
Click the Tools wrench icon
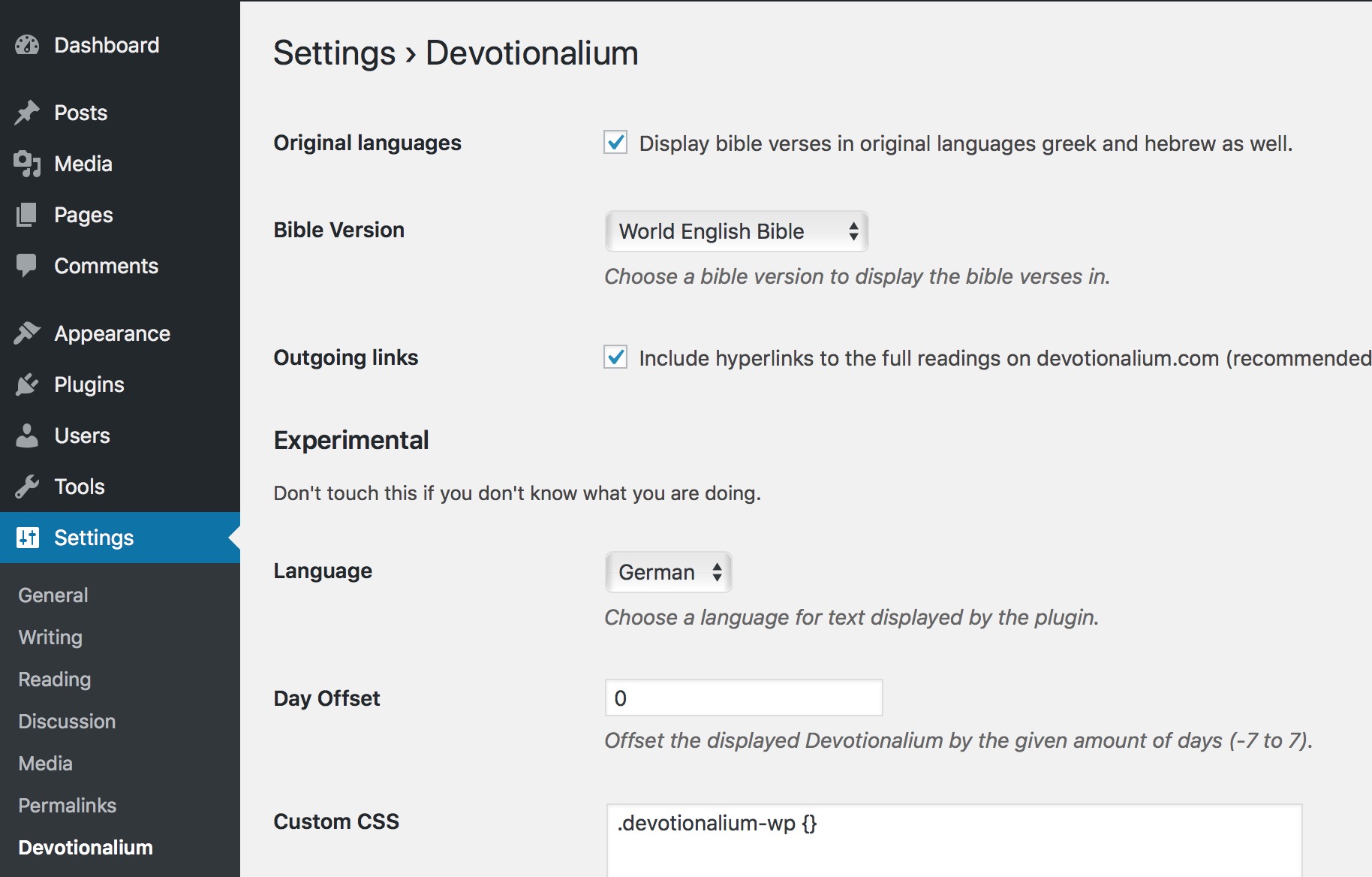tap(27, 487)
